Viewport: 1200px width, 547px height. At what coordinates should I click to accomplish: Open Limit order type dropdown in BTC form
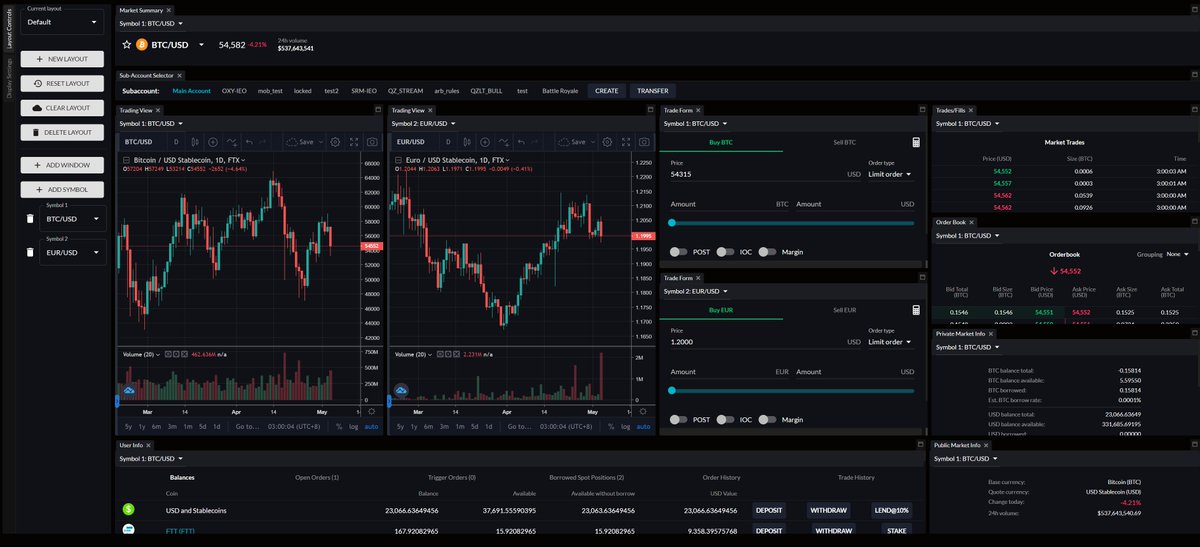coord(890,174)
